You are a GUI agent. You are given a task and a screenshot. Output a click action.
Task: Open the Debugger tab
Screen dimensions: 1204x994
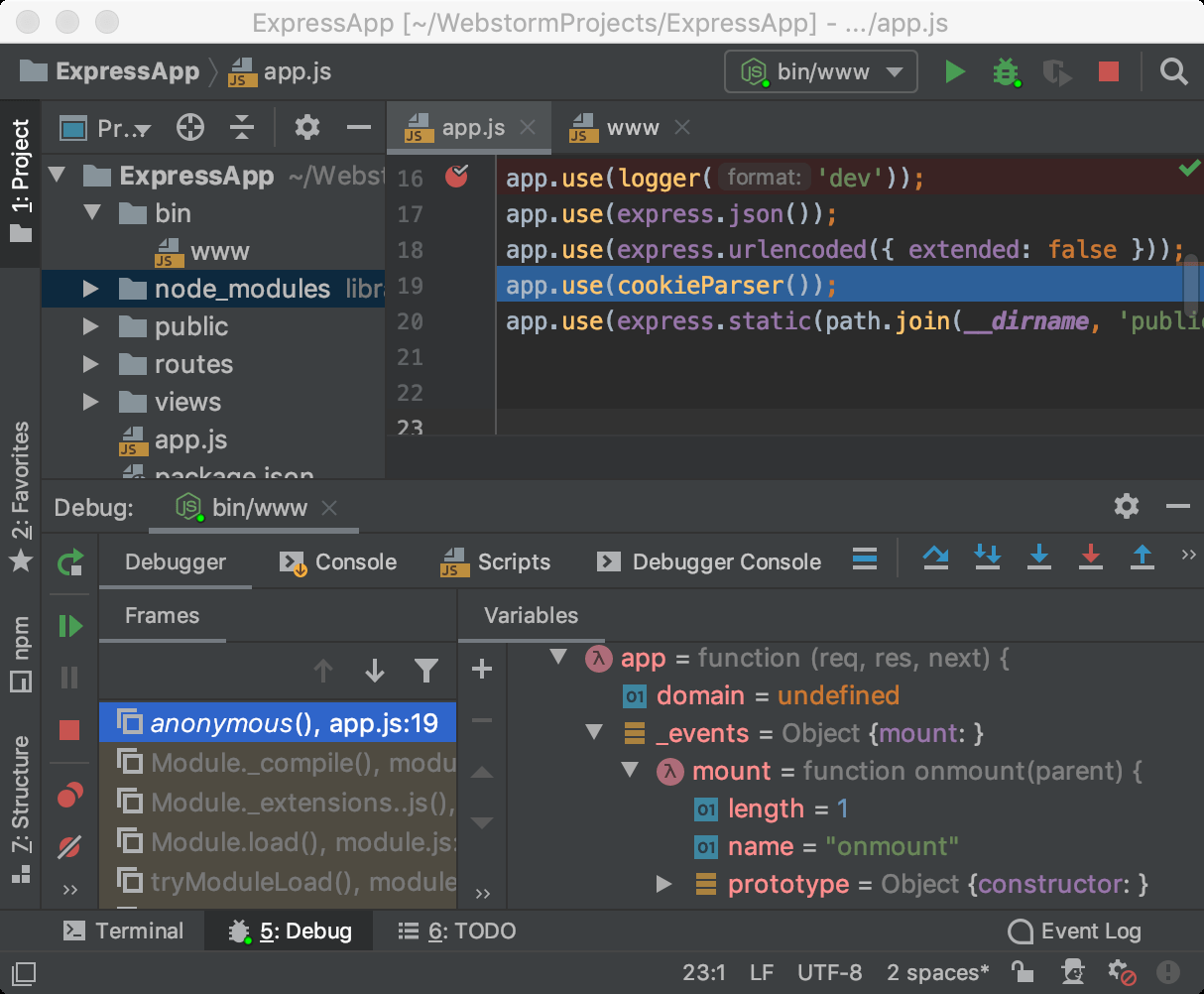176,561
